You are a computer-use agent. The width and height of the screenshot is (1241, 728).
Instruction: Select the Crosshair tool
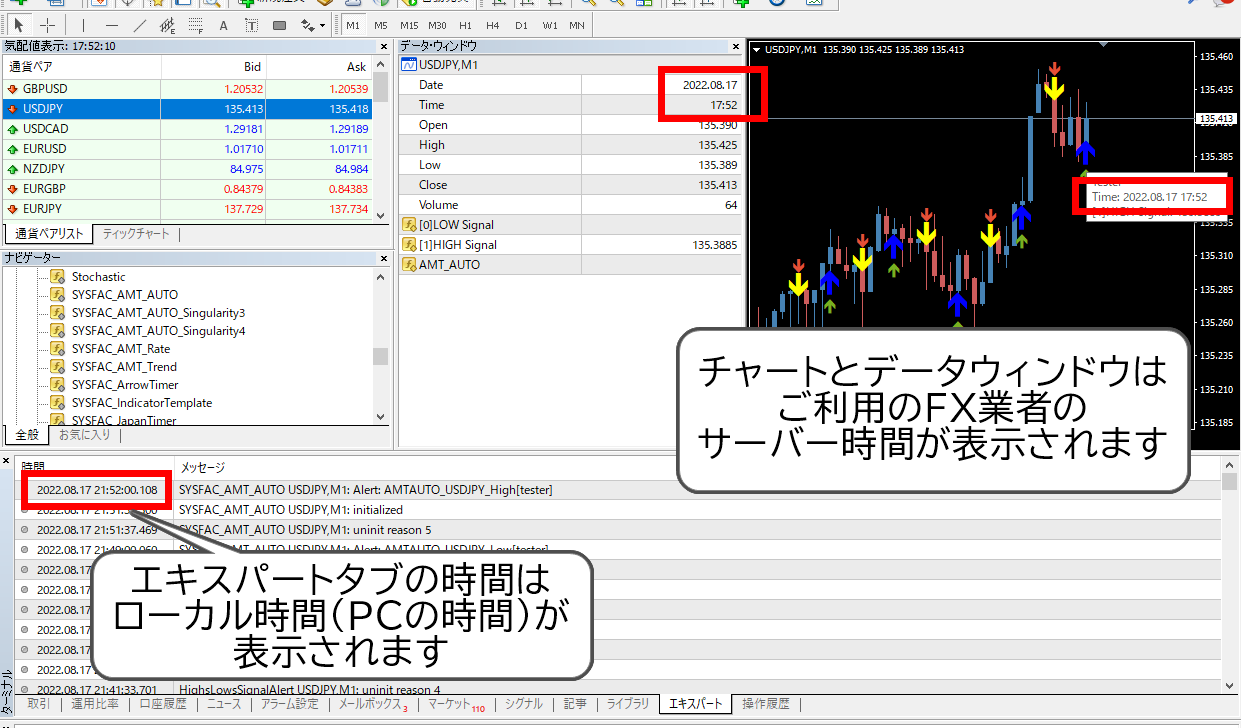(x=47, y=25)
